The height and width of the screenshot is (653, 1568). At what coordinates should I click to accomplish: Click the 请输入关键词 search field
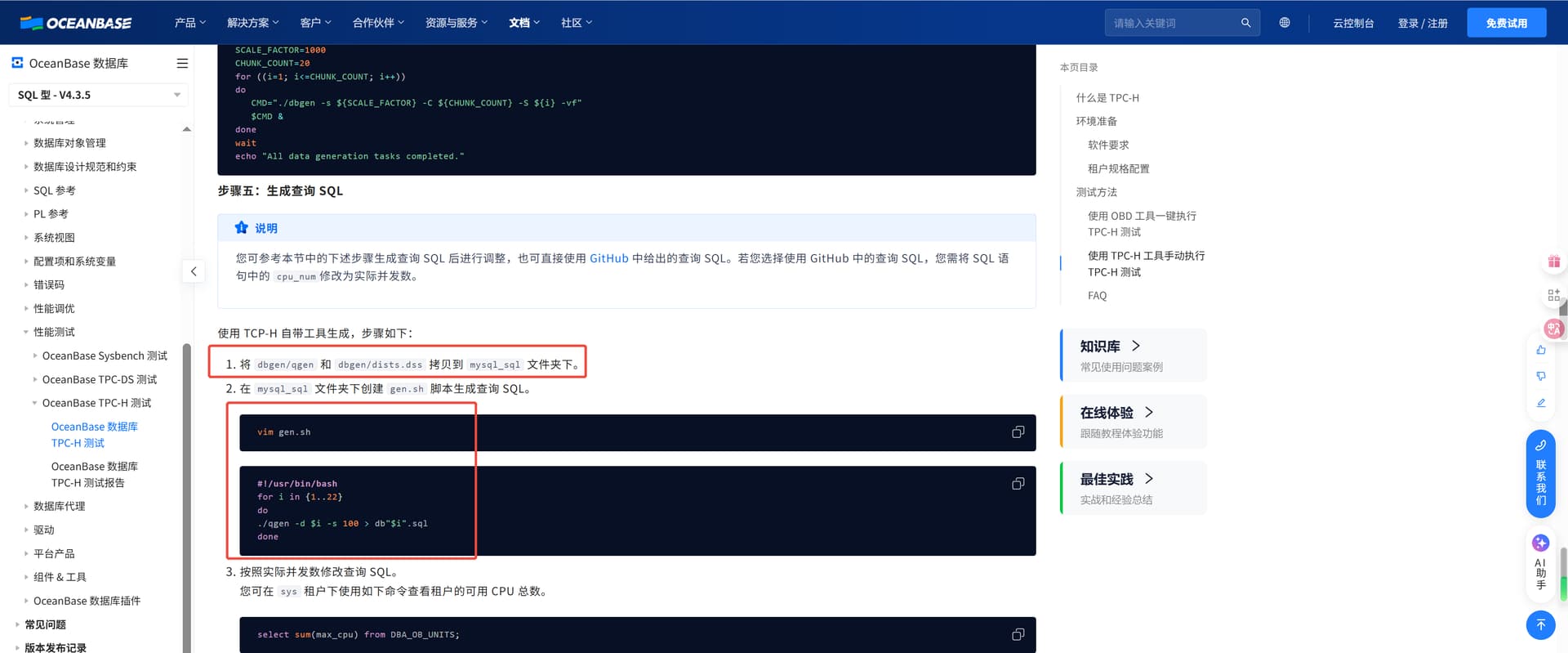tap(1173, 23)
